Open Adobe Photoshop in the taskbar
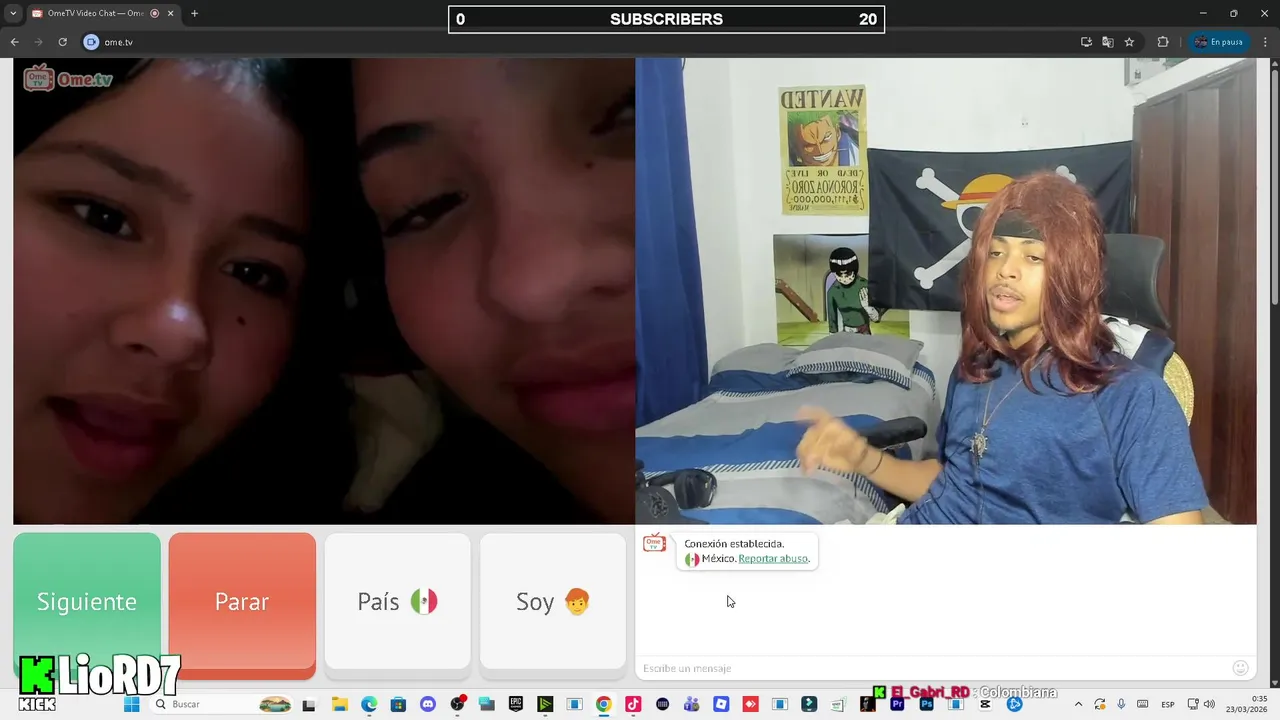This screenshot has width=1280, height=720. tap(927, 704)
